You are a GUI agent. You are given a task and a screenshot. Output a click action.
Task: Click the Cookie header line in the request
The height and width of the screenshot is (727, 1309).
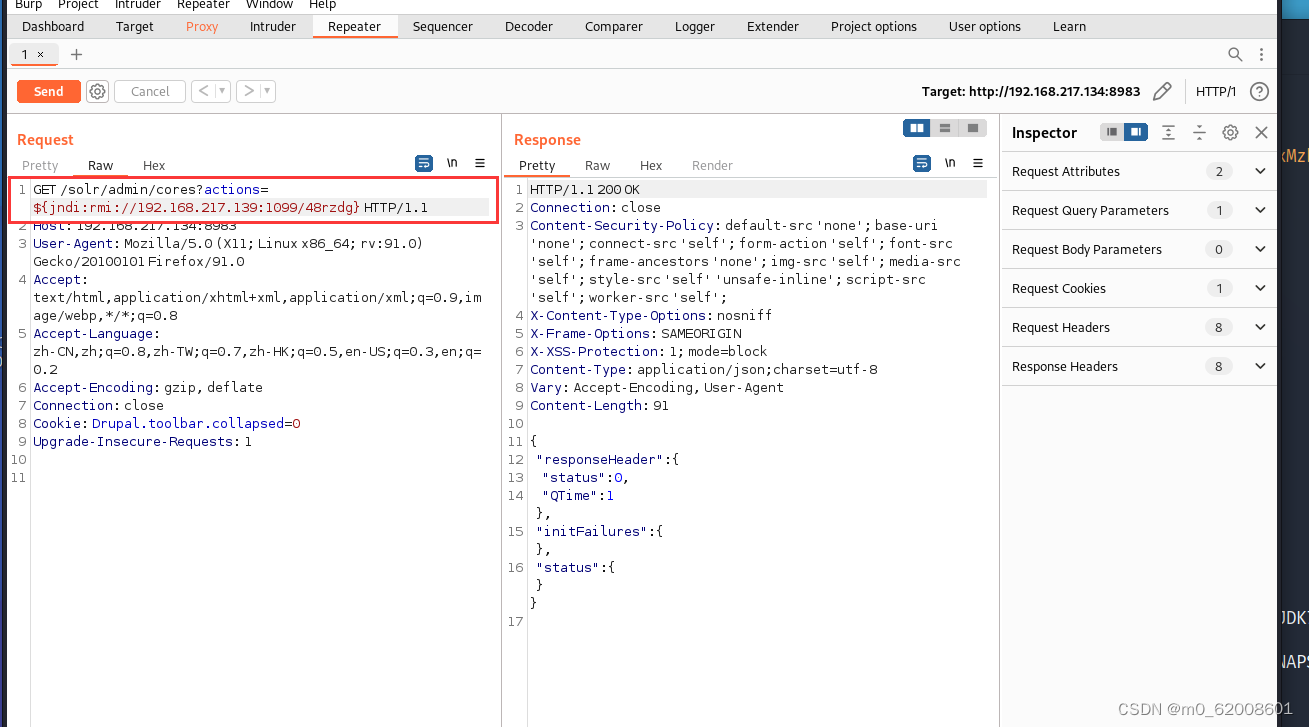(167, 424)
